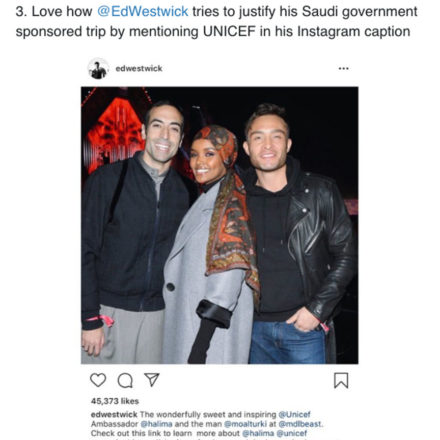The image size is (440, 440).
Task: Open the @Unicef mention in caption
Action: pyautogui.click(x=294, y=414)
